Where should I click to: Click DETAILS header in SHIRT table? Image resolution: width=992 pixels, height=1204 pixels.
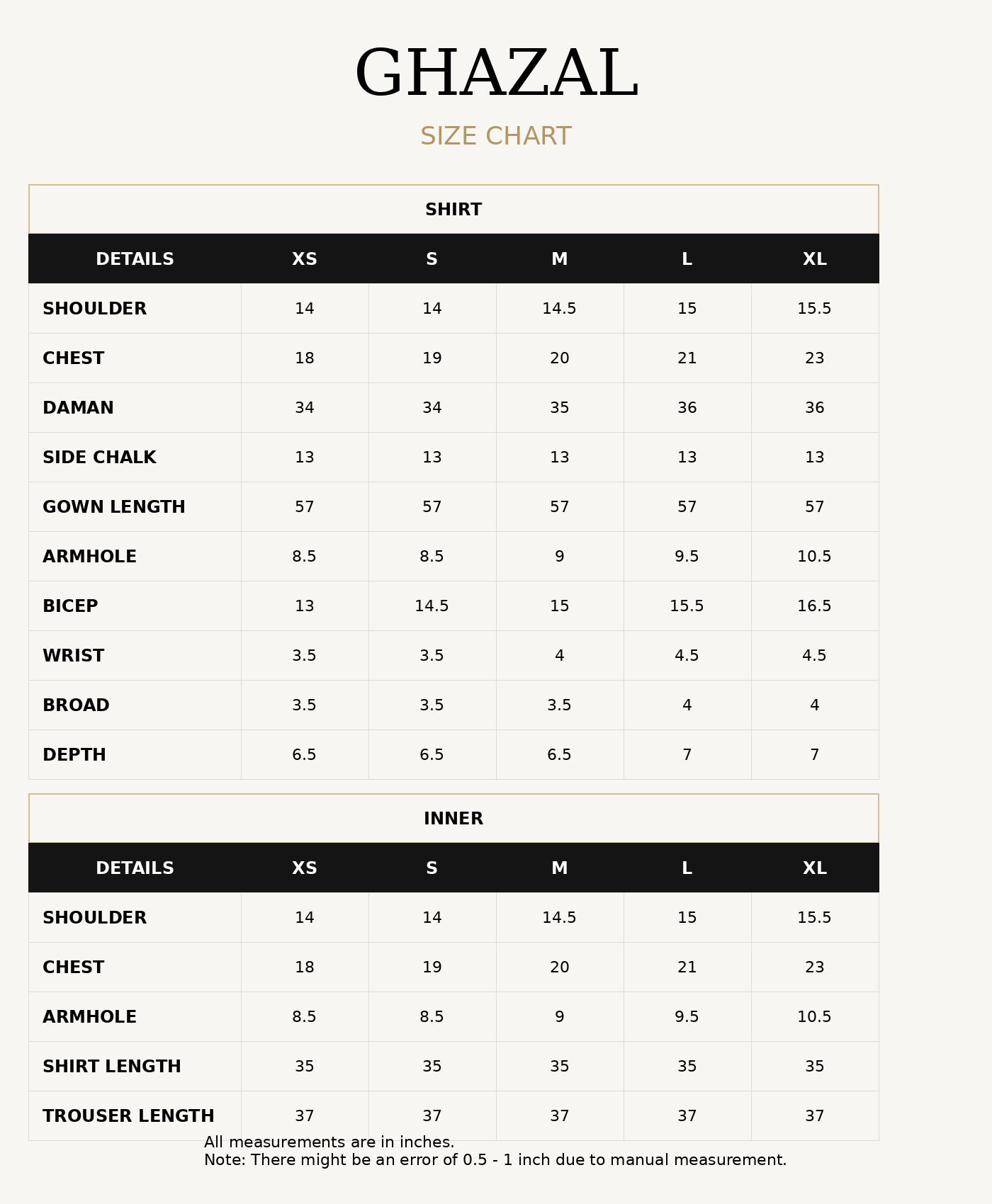[x=135, y=259]
